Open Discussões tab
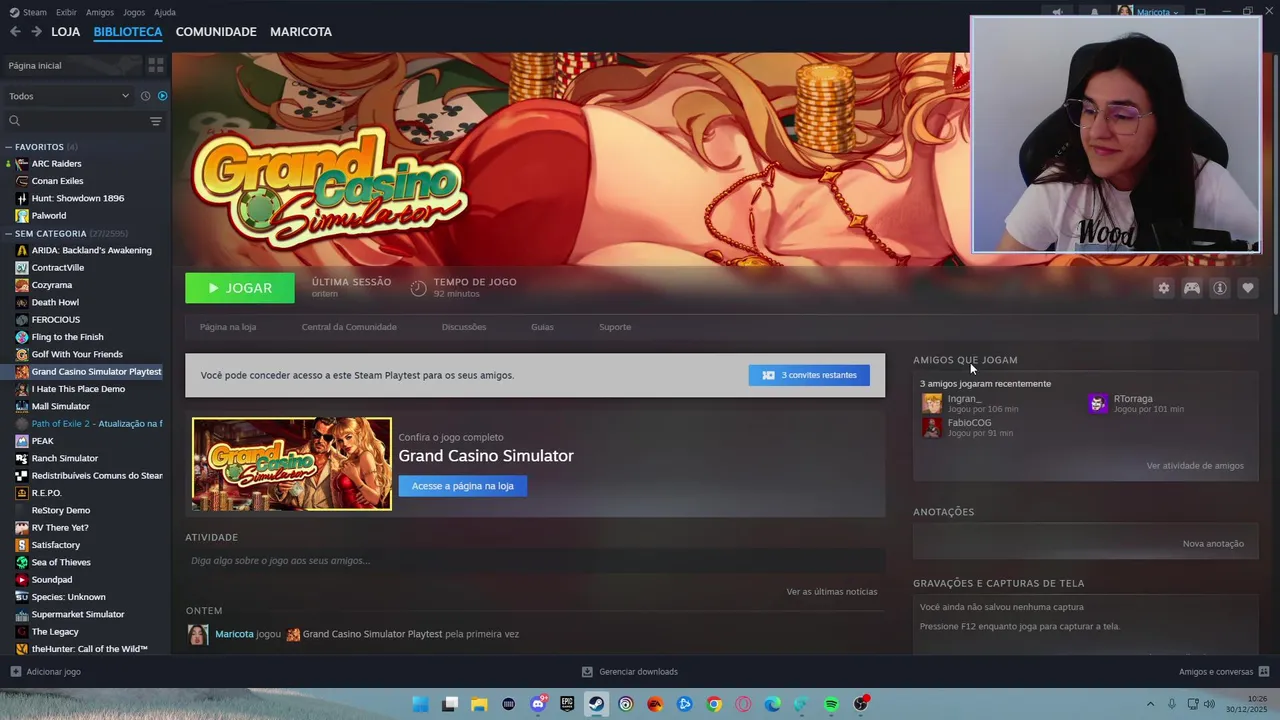The image size is (1280, 720). 464,327
